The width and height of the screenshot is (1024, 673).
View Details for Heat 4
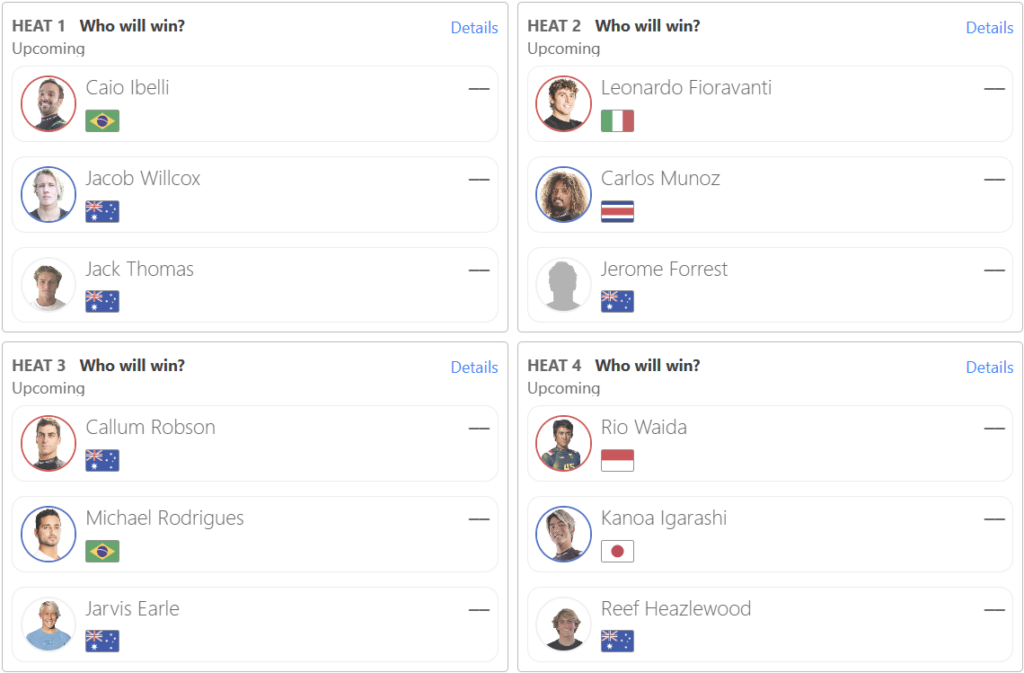989,368
